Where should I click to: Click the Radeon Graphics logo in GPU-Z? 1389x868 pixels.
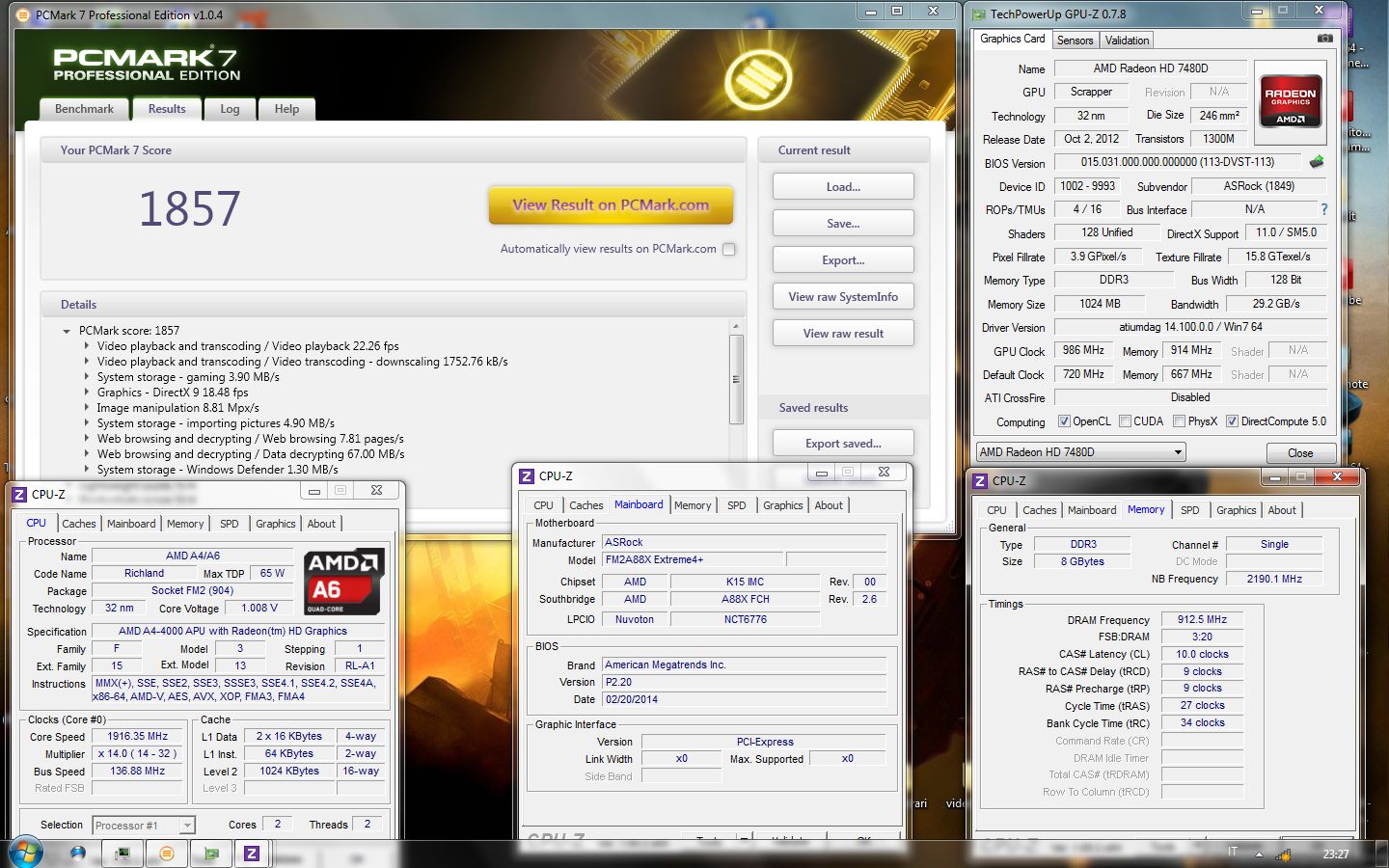coord(1291,101)
